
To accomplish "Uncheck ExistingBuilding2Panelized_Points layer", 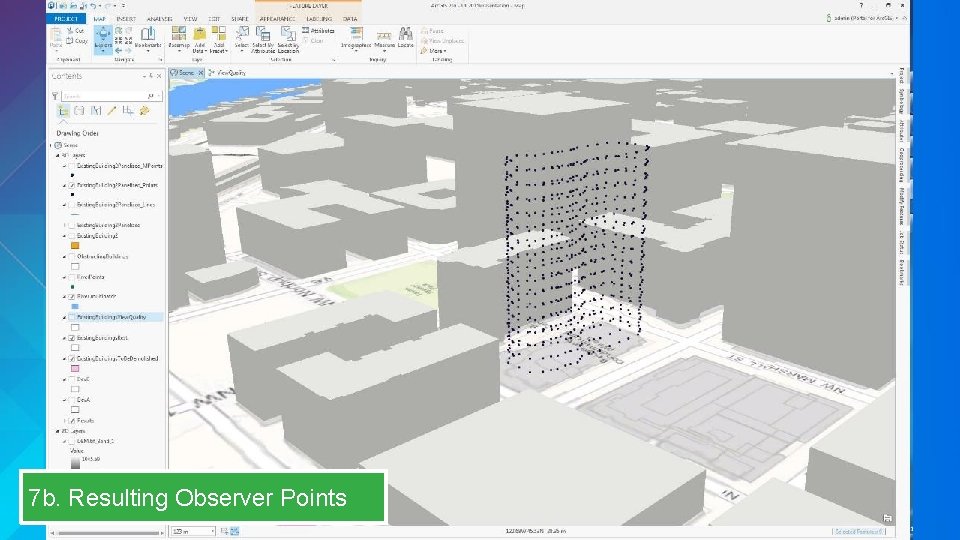I will [x=72, y=185].
